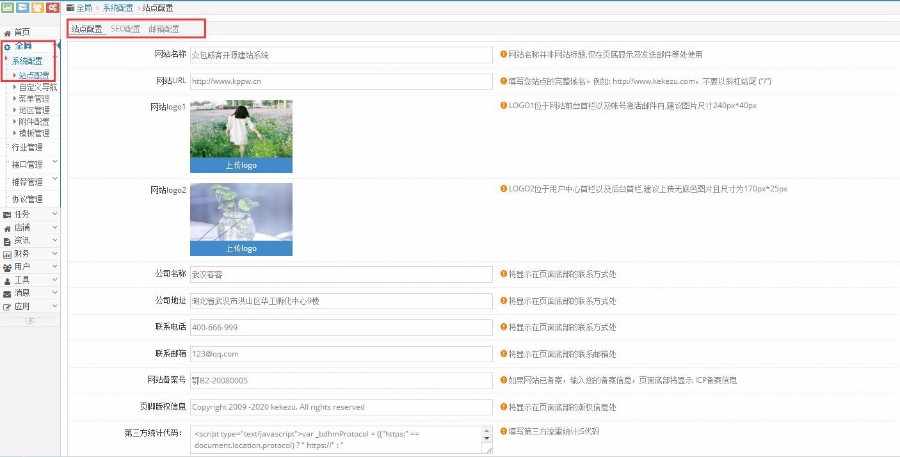Image resolution: width=900 pixels, height=457 pixels.
Task: Focus the 公司名称 input field
Action: coord(341,274)
